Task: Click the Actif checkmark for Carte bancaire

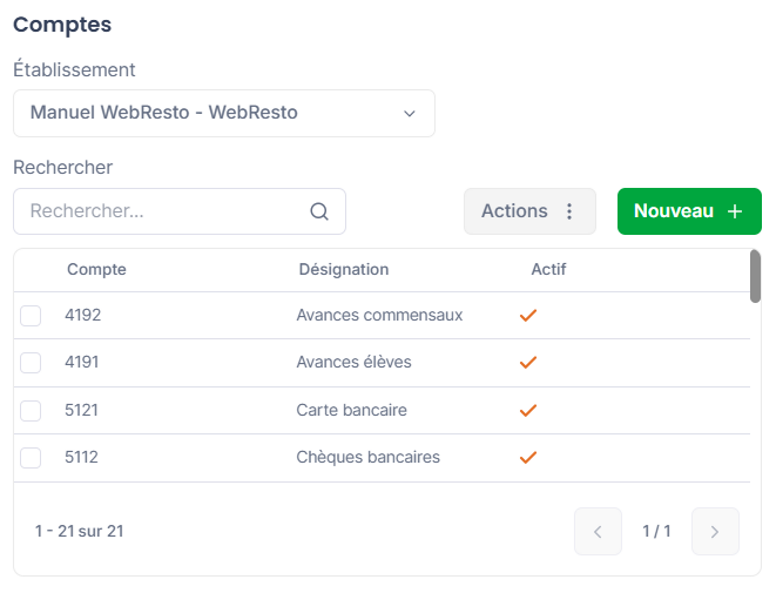Action: [528, 410]
